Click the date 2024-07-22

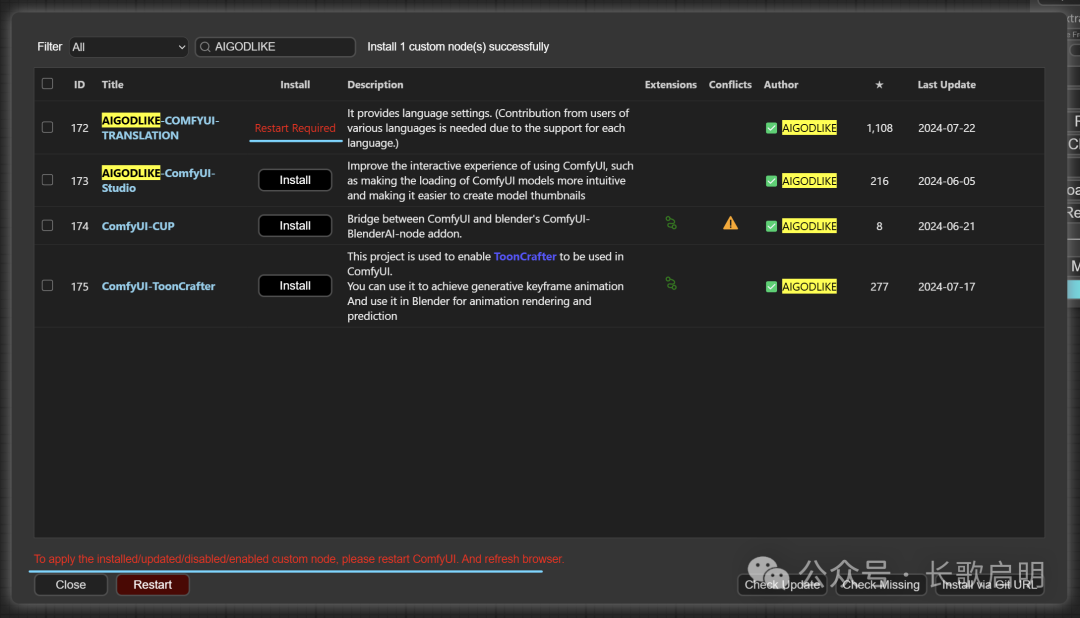(946, 128)
